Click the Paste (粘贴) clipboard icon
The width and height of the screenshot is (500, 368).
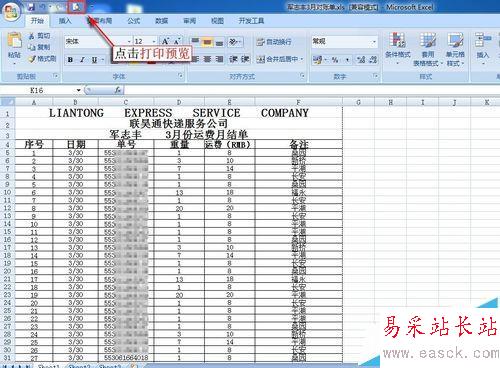tap(14, 41)
